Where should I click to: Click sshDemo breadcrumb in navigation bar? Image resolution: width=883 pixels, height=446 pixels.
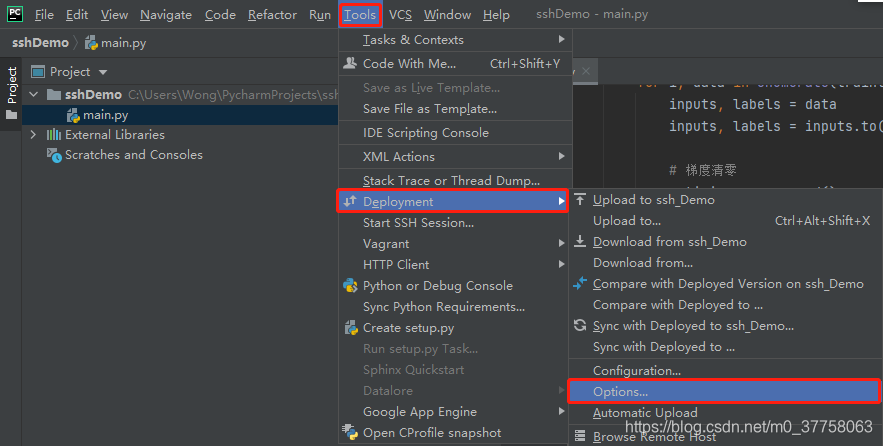40,43
